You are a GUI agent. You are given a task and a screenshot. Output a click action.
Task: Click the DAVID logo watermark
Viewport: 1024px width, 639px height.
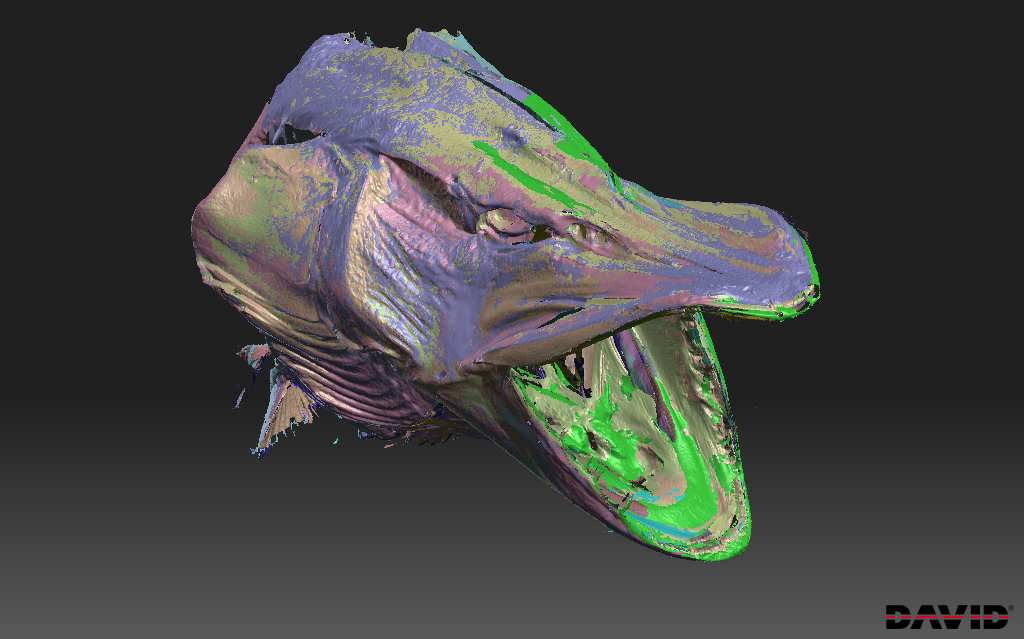pos(946,617)
